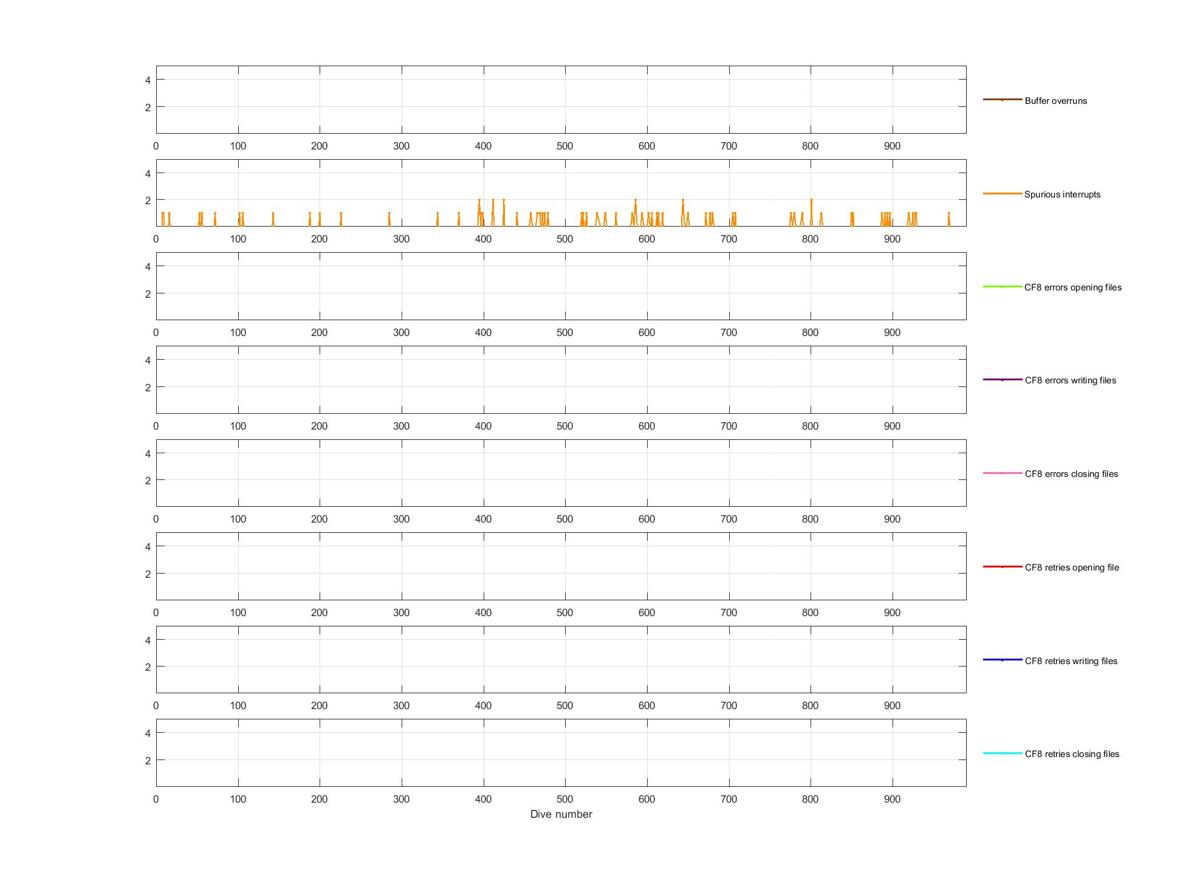Click the pink CF8 errors closing legend line
This screenshot has height=885, width=1200.
point(1002,473)
